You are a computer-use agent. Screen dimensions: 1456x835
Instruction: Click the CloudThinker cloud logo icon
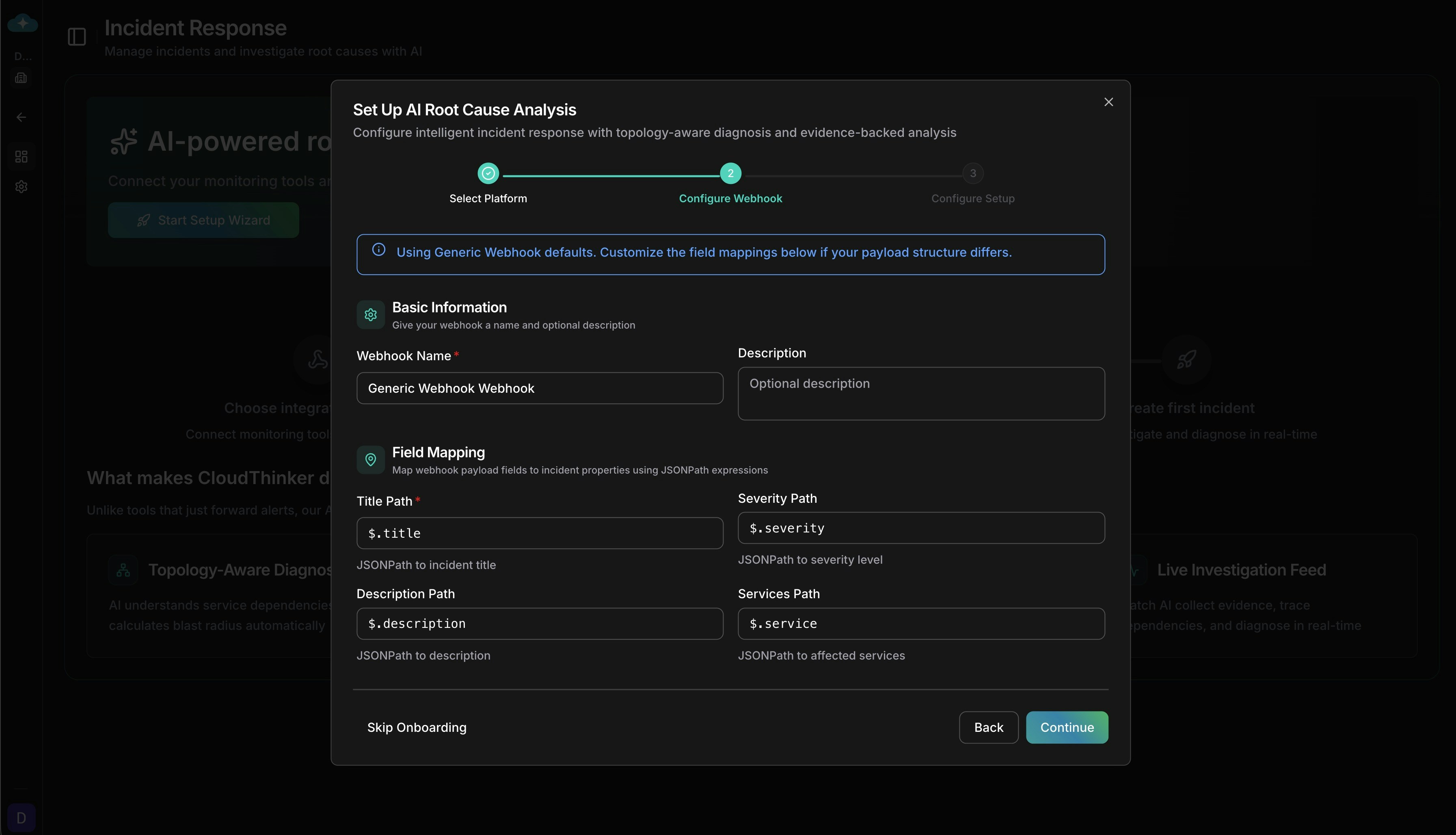pos(22,23)
